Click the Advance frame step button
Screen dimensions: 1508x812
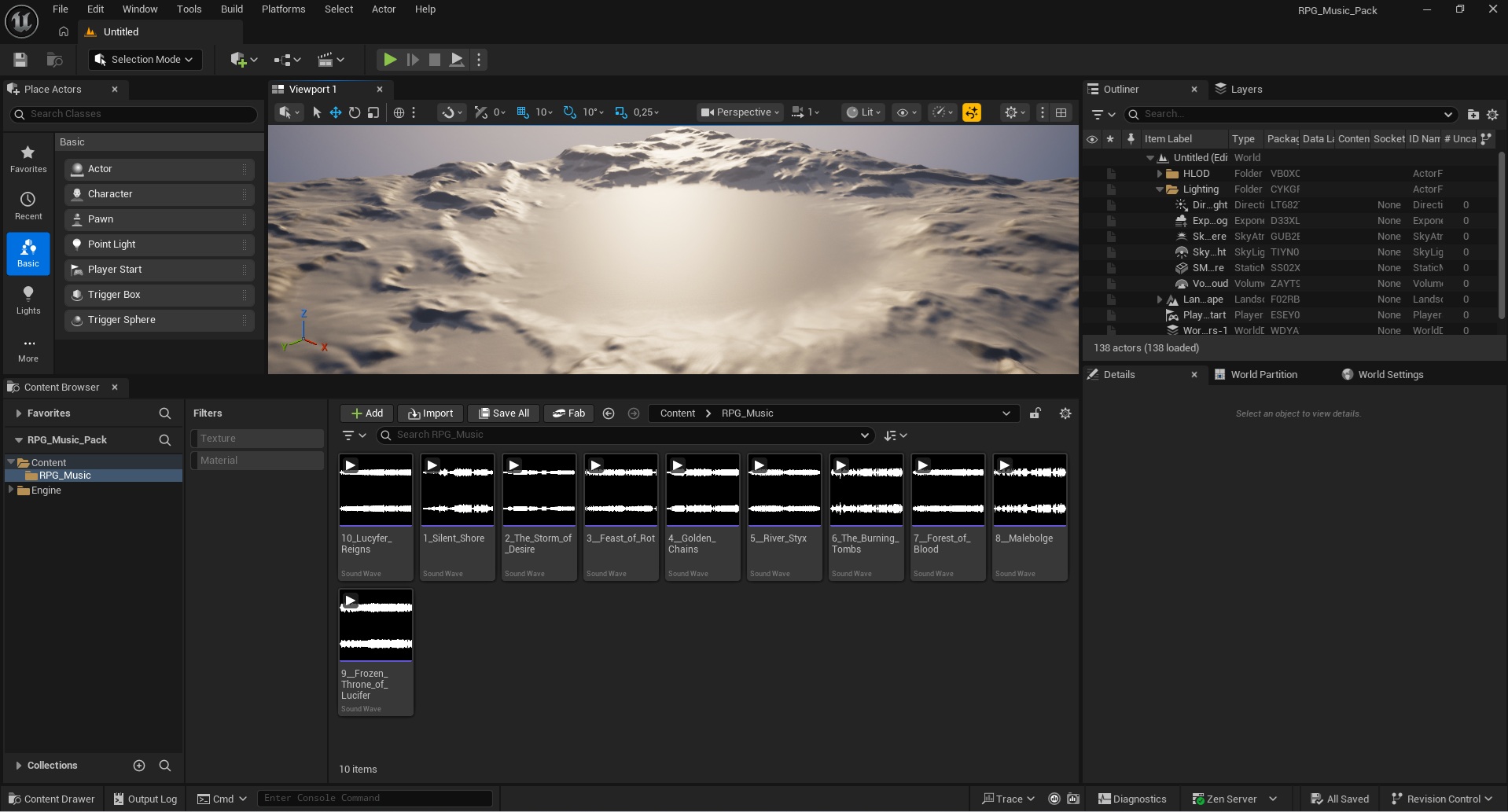[x=412, y=60]
